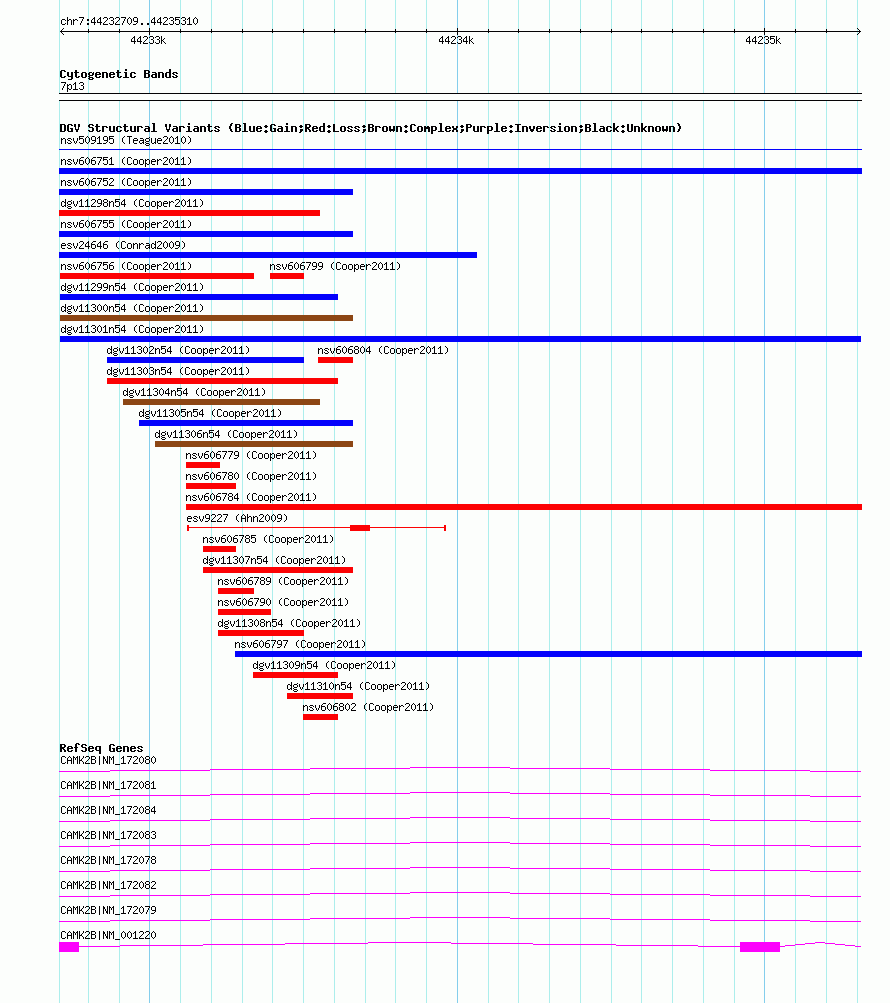Click the 44235k ruler position label

click(763, 40)
